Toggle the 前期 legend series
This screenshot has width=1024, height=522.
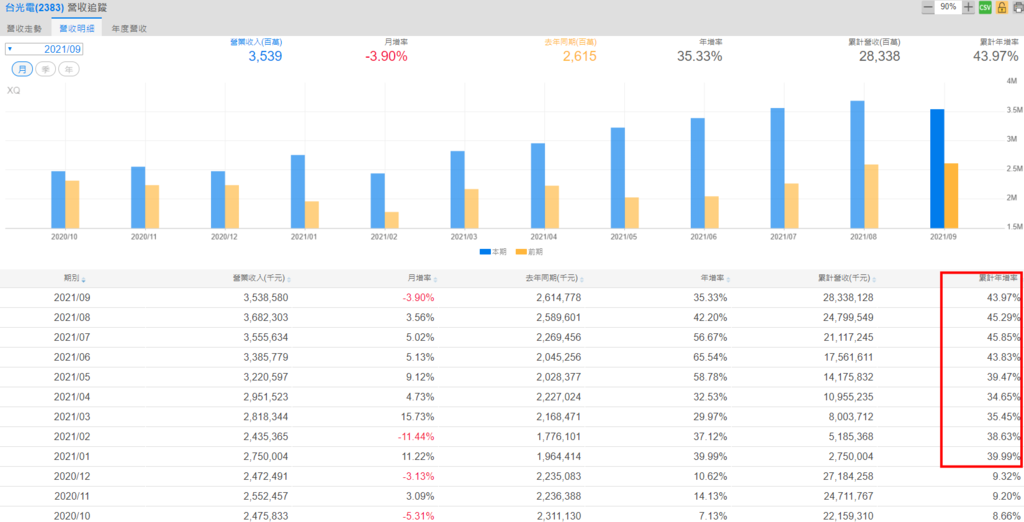(x=529, y=251)
